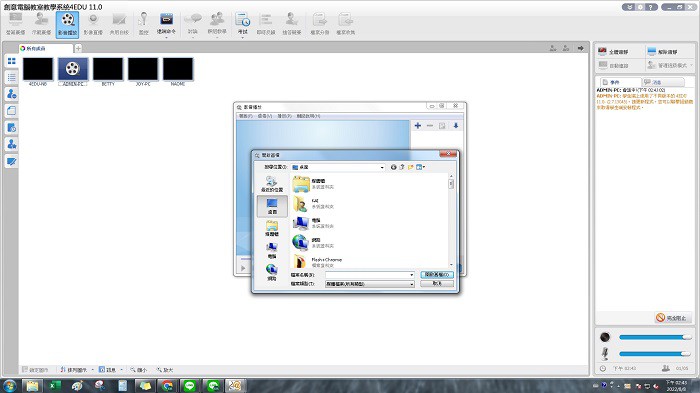
Task: Switch to the messages tab with speech bubble
Action: point(663,82)
